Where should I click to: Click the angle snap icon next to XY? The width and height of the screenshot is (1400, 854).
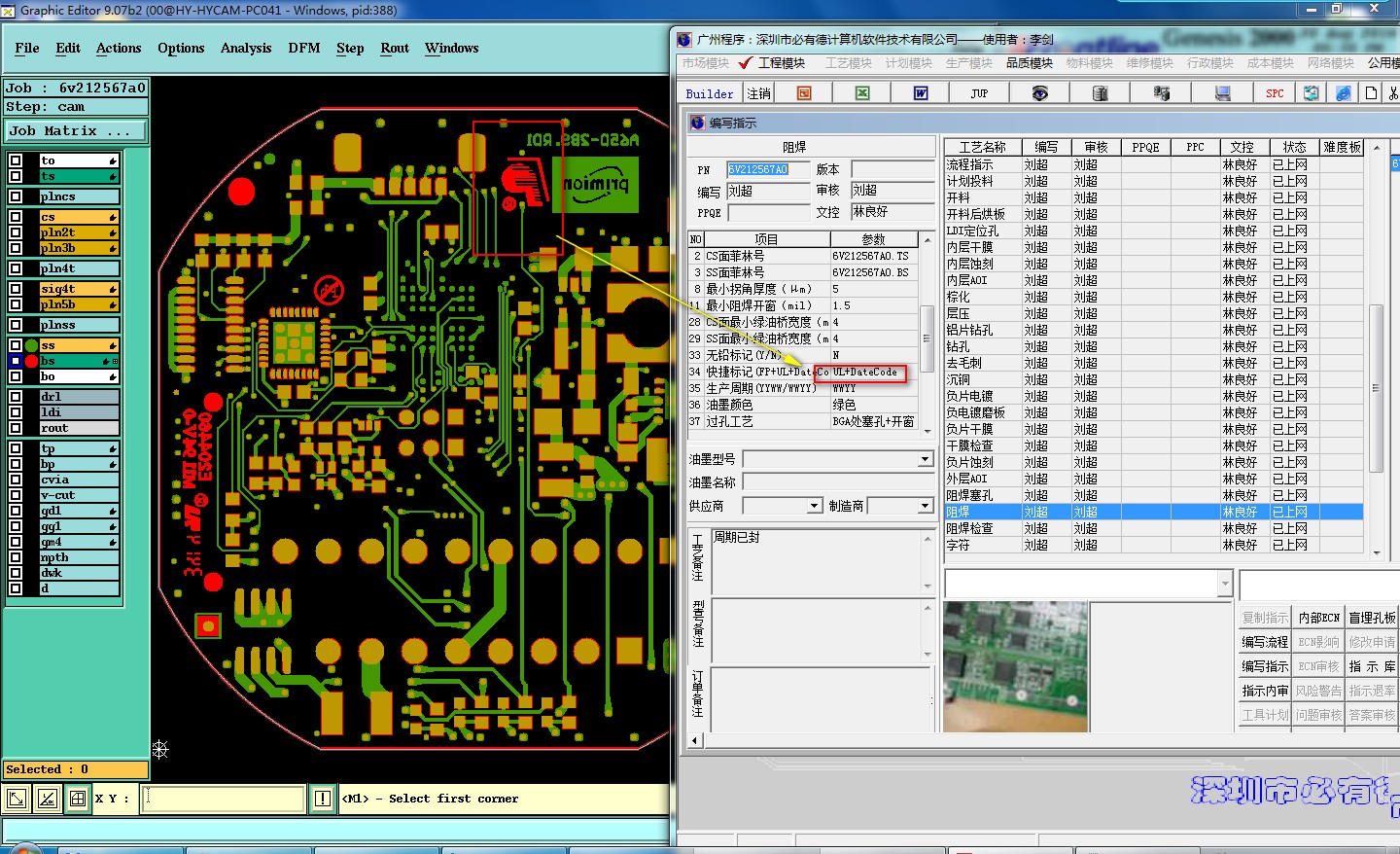click(48, 799)
